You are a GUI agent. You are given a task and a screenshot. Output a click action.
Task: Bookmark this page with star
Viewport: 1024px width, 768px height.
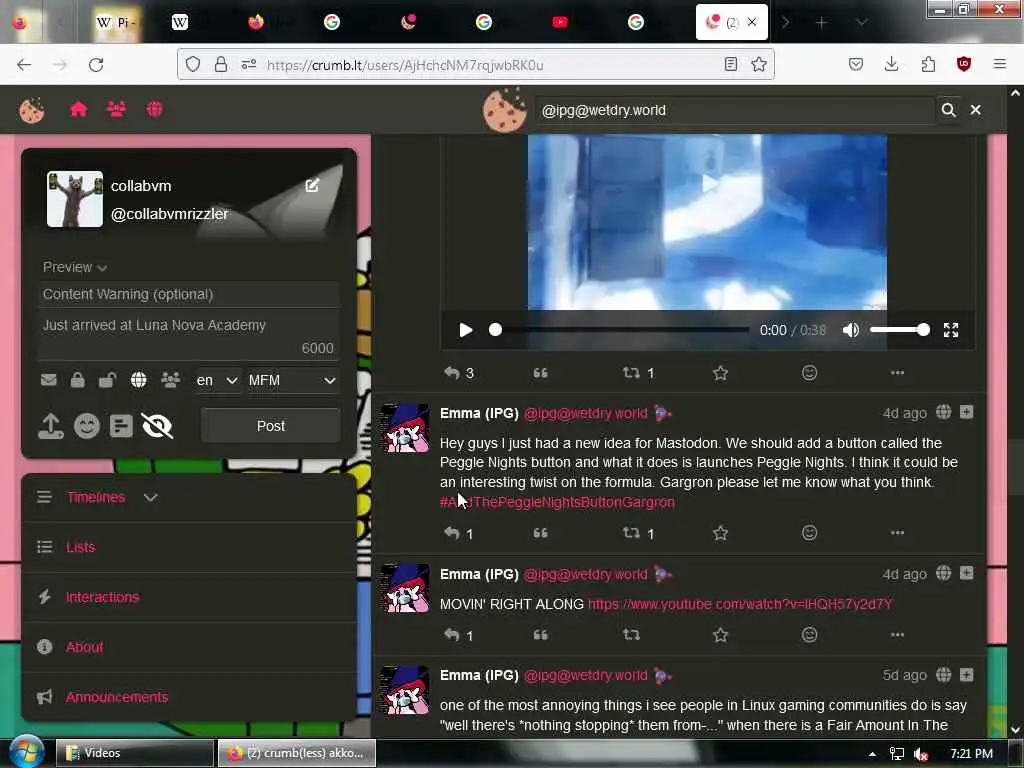[x=759, y=64]
